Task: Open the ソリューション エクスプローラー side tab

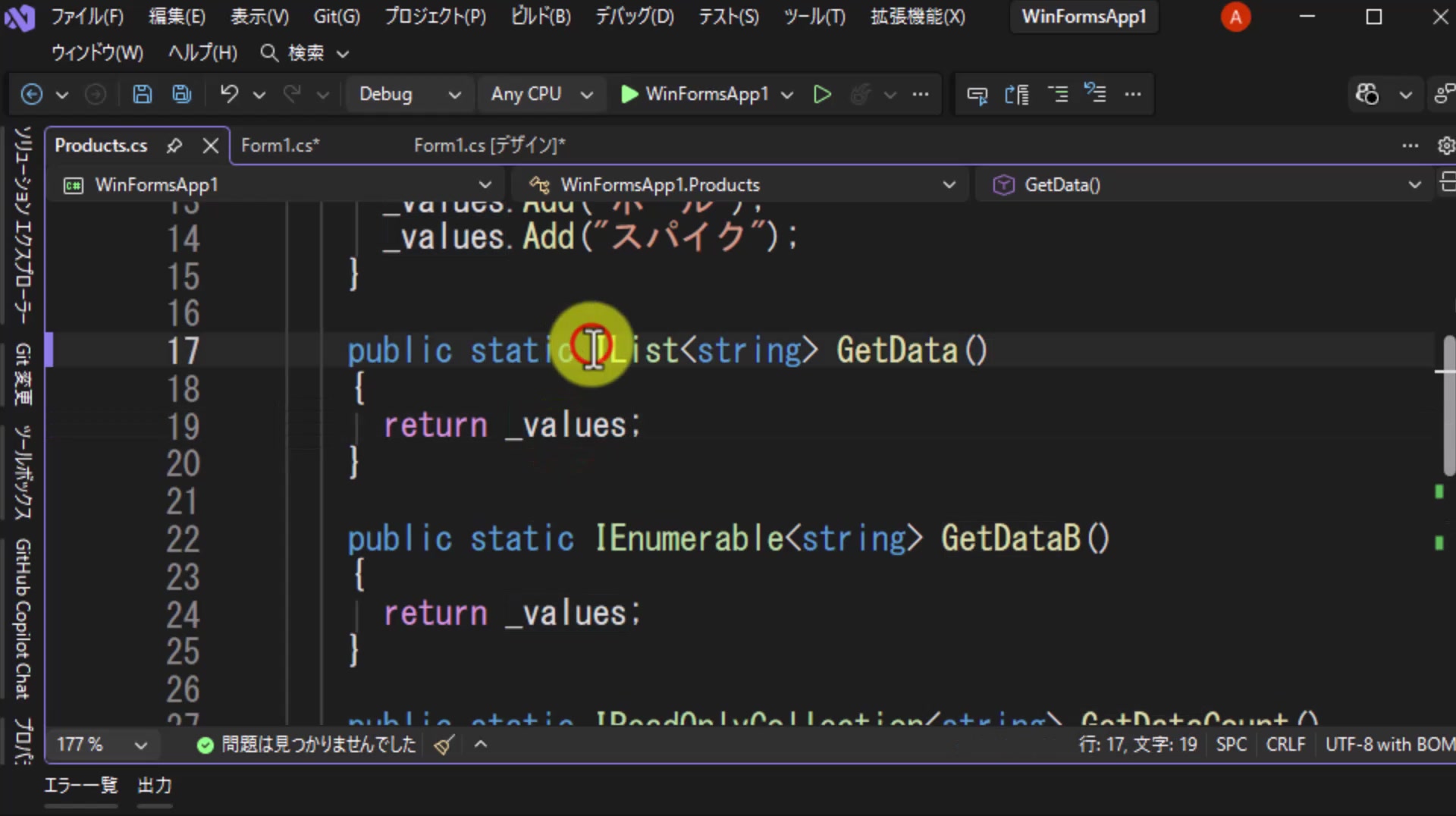Action: 24,224
